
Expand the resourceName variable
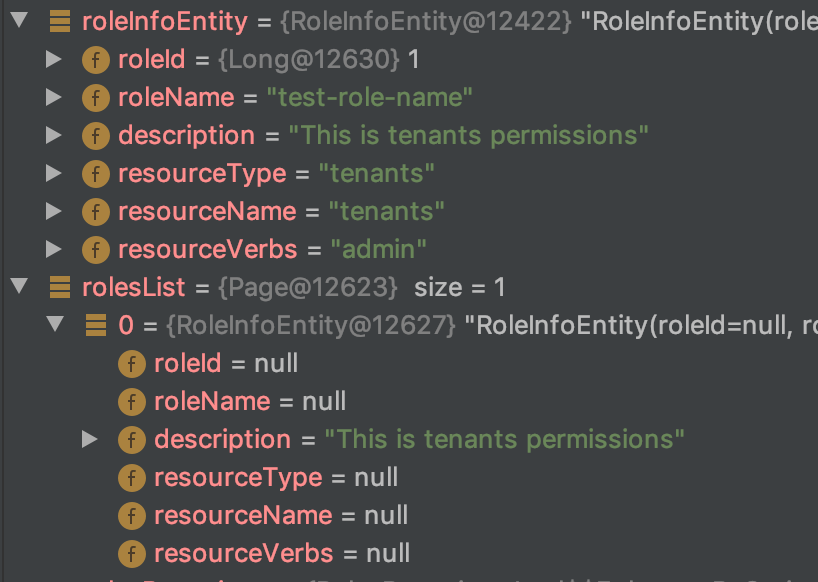click(x=55, y=211)
